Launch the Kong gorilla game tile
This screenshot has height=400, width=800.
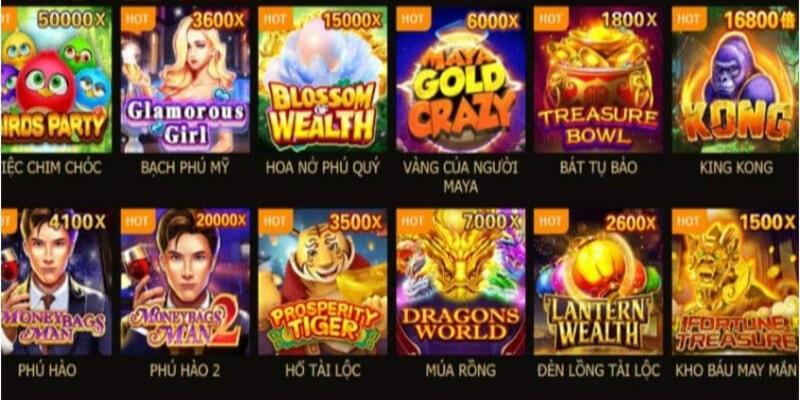(x=736, y=80)
